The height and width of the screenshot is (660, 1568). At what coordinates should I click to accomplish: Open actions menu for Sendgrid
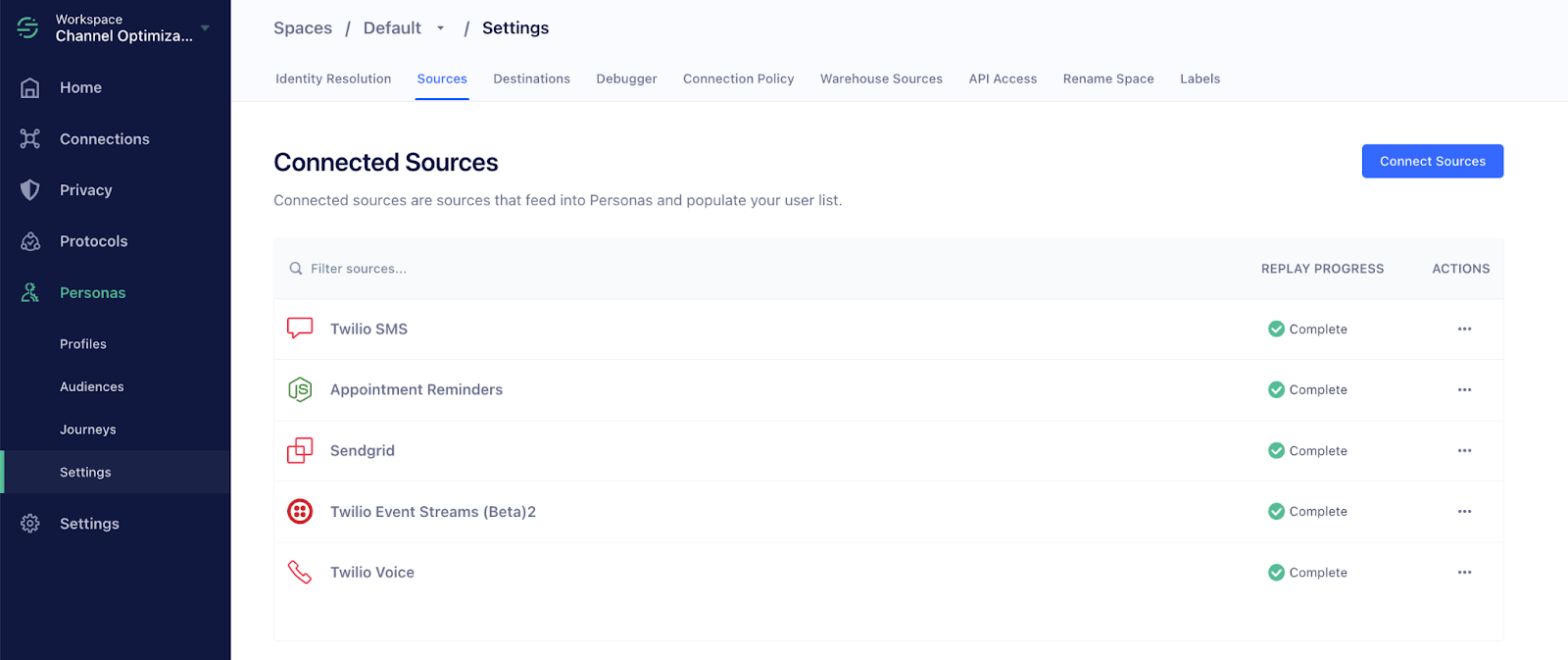(1464, 451)
